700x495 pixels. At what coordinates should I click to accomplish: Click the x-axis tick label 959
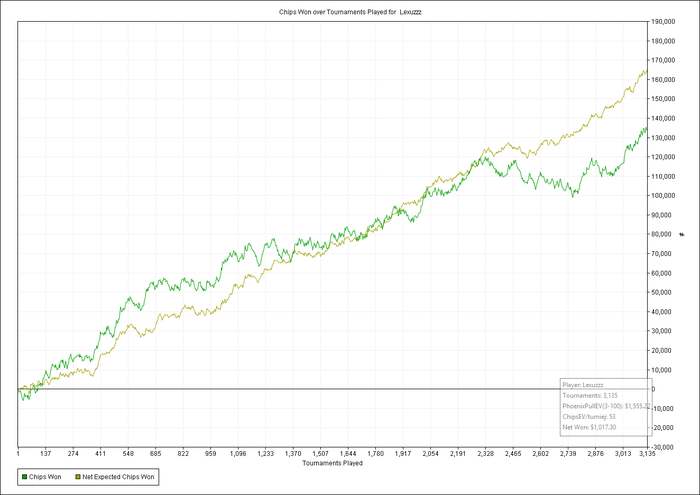[210, 453]
